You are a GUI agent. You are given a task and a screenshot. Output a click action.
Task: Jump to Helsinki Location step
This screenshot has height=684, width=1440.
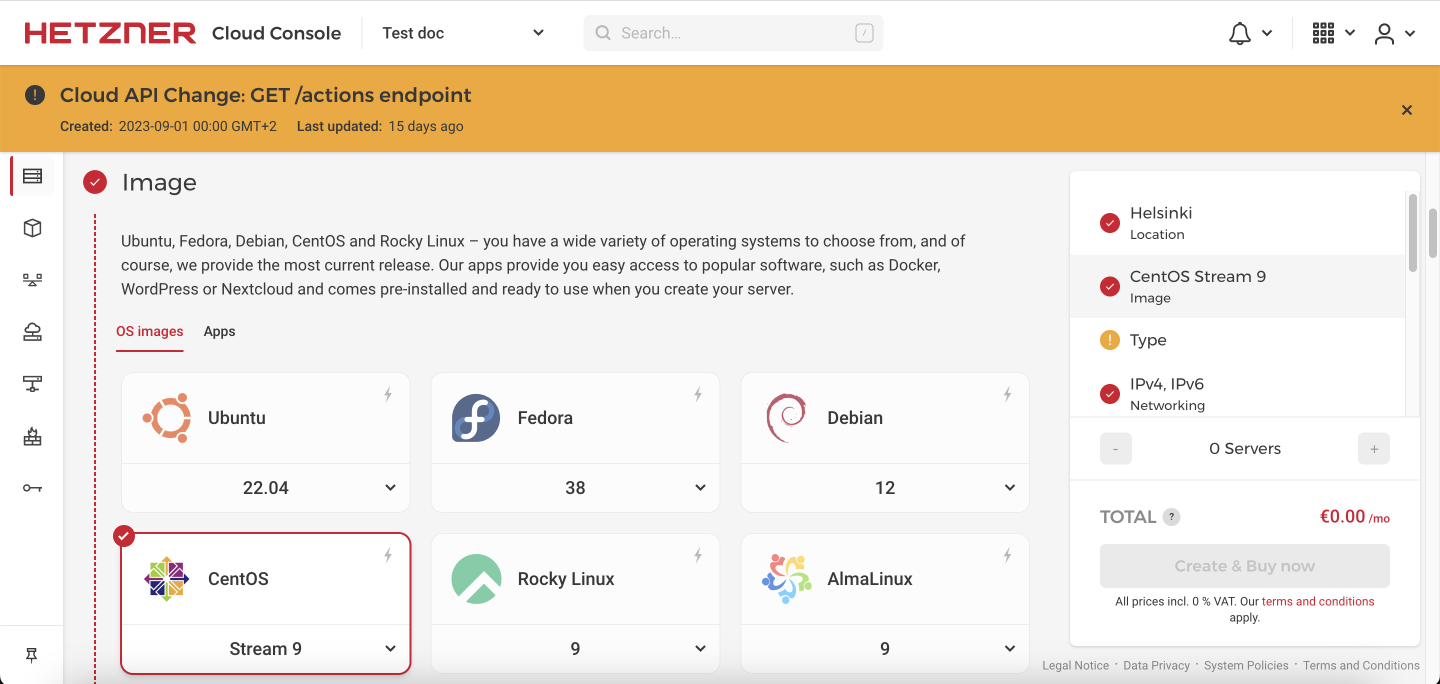[x=1238, y=223]
